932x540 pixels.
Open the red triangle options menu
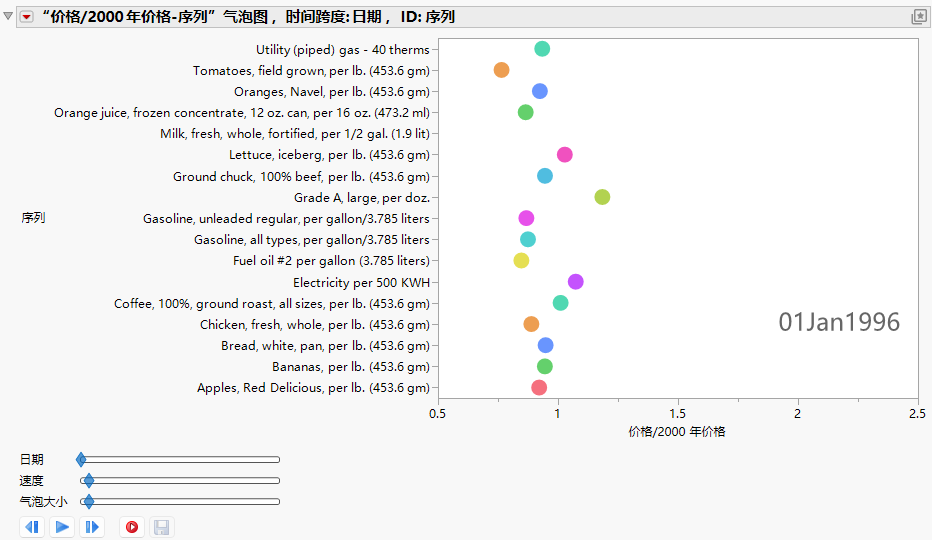[x=26, y=17]
